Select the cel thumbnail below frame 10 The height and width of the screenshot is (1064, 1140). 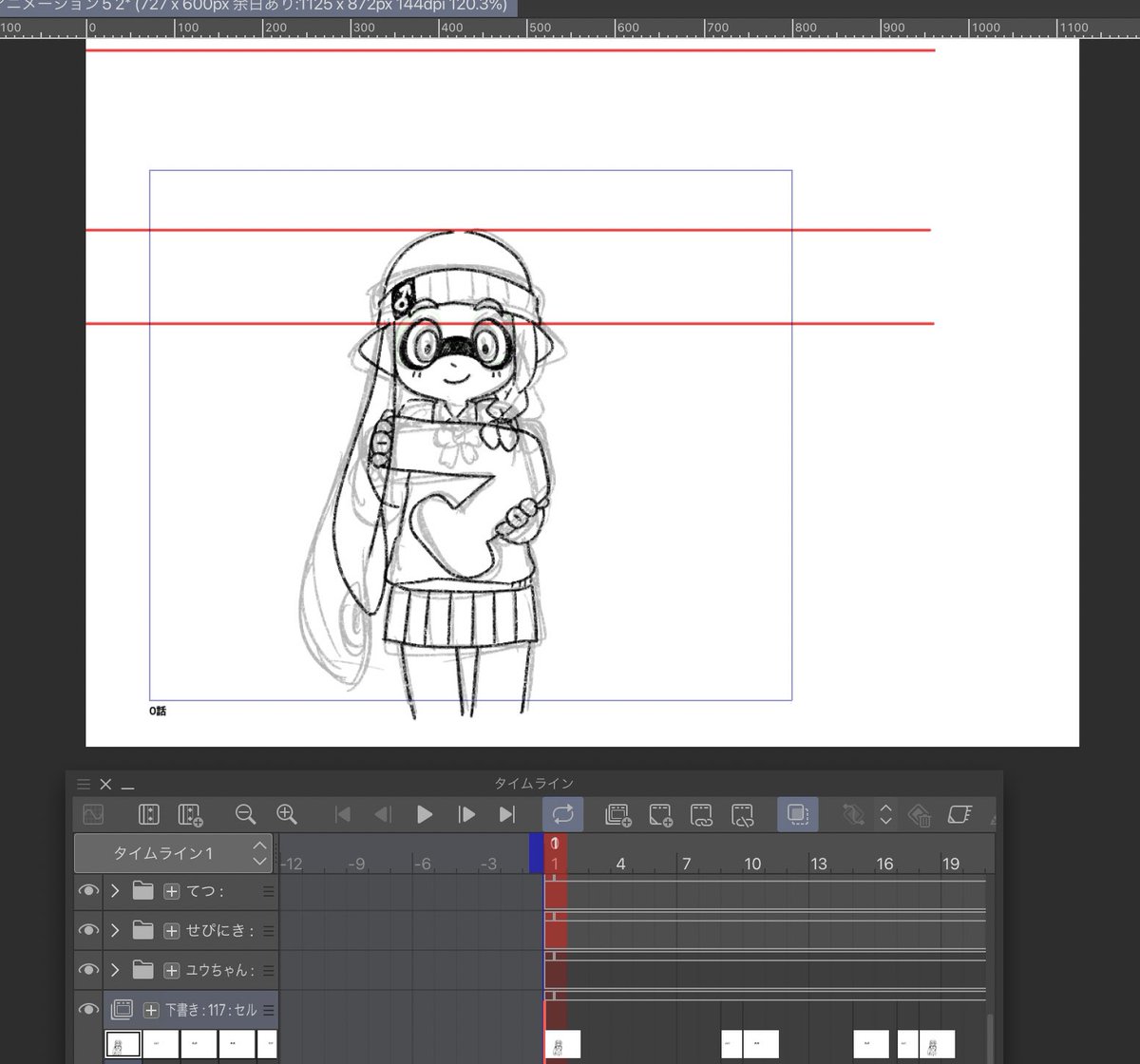[x=760, y=1045]
